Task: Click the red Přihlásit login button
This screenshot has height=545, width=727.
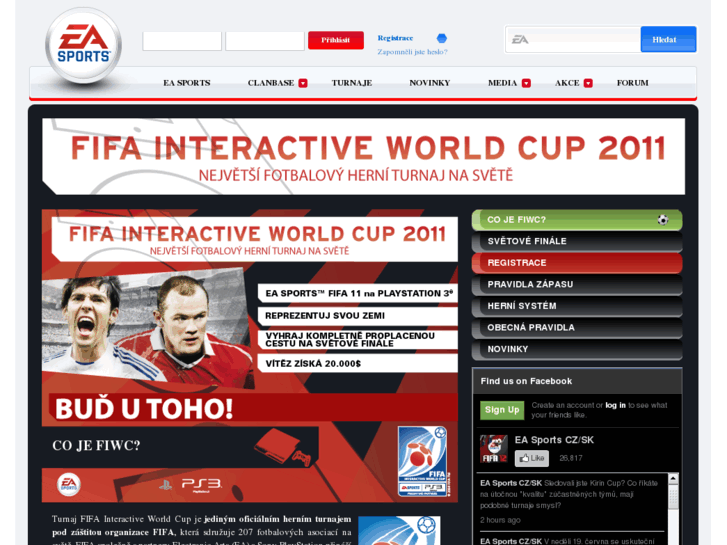Action: click(336, 40)
